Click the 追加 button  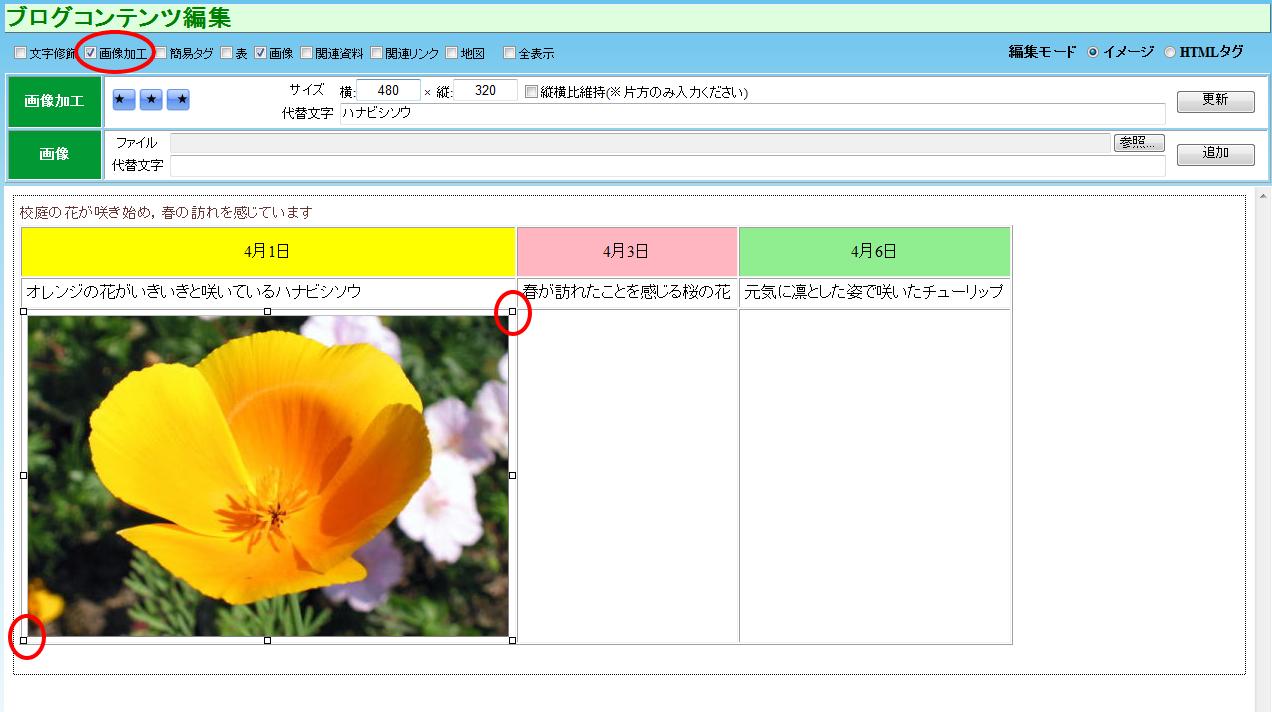pyautogui.click(x=1215, y=154)
